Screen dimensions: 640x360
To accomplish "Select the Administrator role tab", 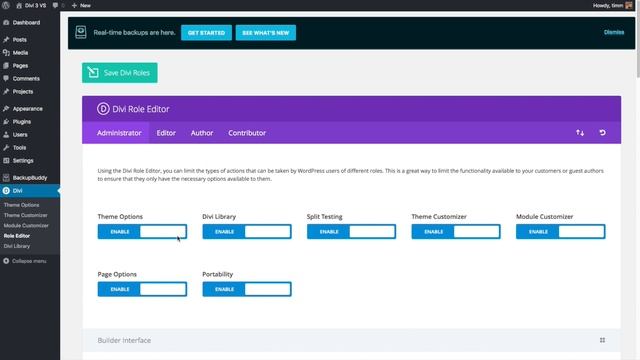I will (119, 133).
